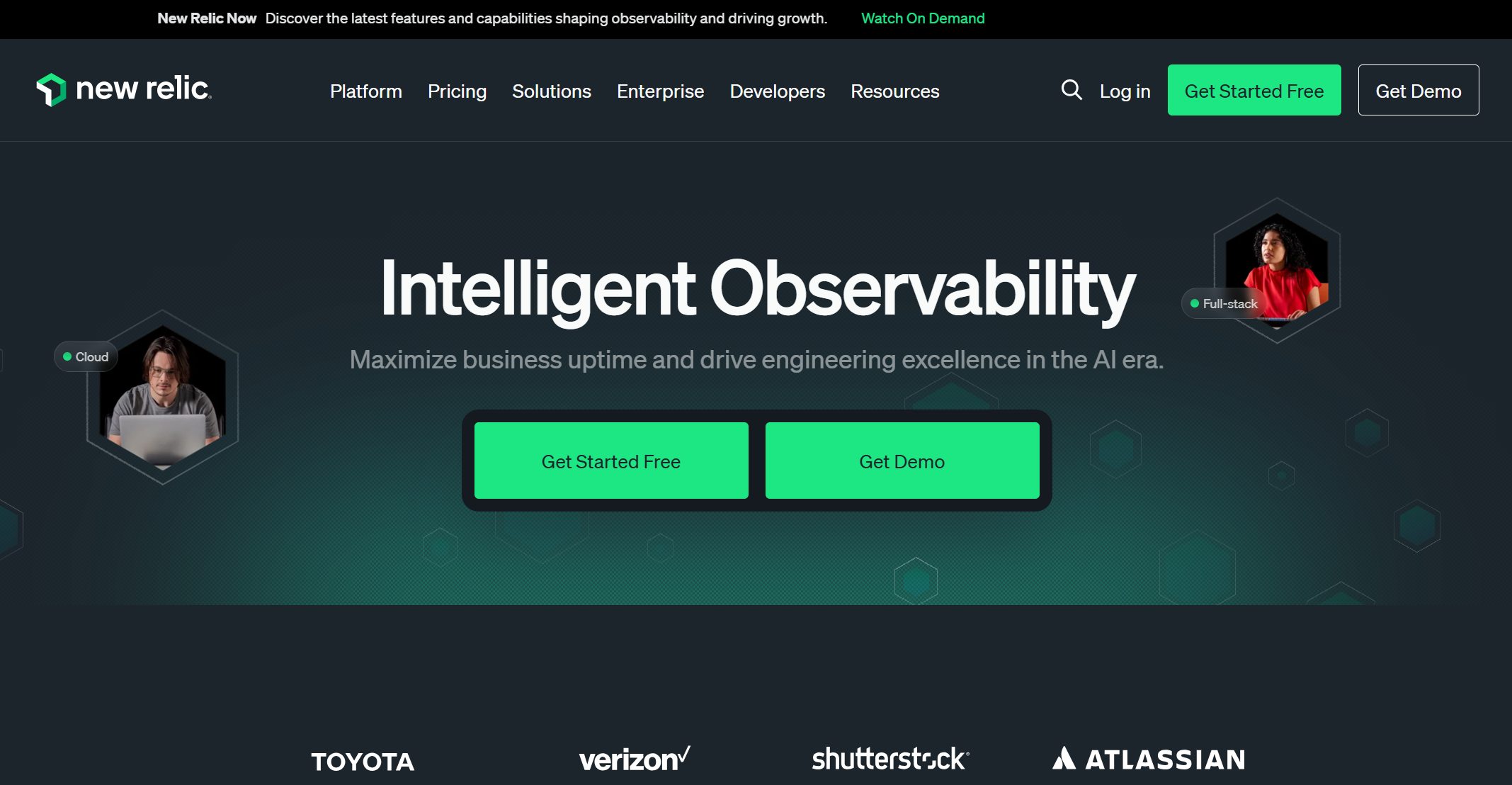This screenshot has height=785, width=1512.
Task: Click the Log in link
Action: [x=1125, y=91]
